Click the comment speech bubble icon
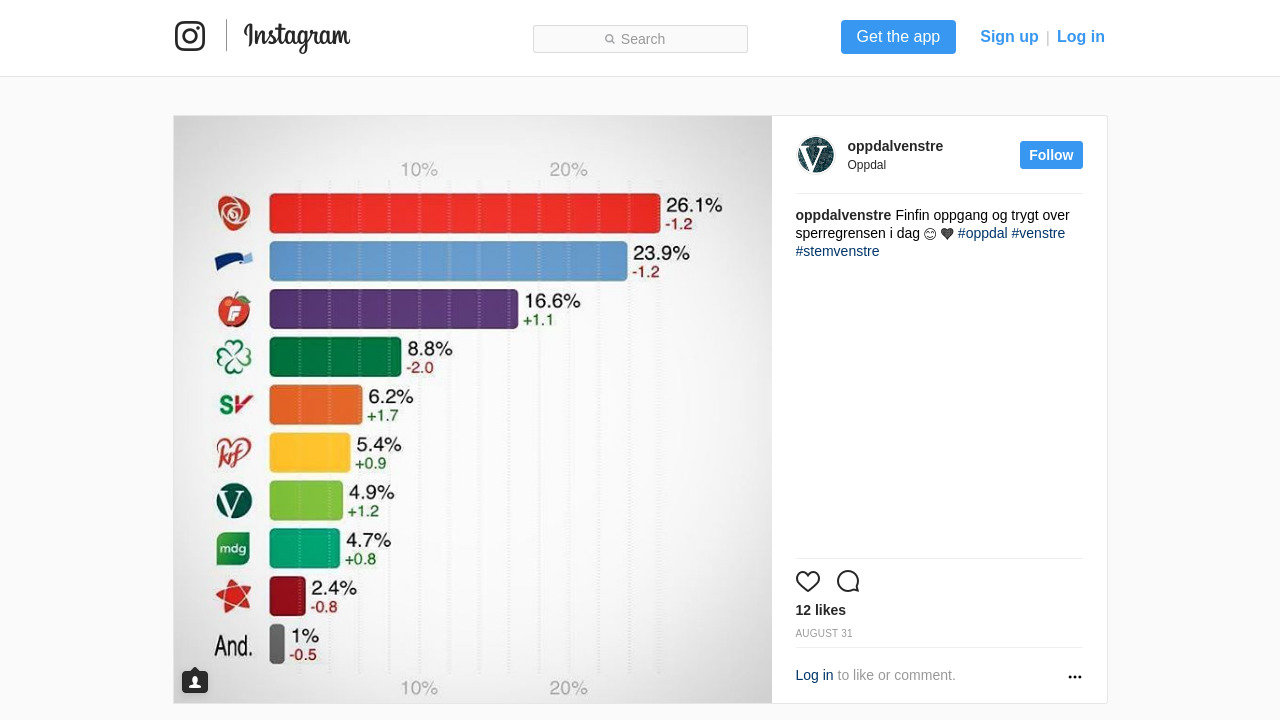Image resolution: width=1280 pixels, height=720 pixels. [x=848, y=581]
